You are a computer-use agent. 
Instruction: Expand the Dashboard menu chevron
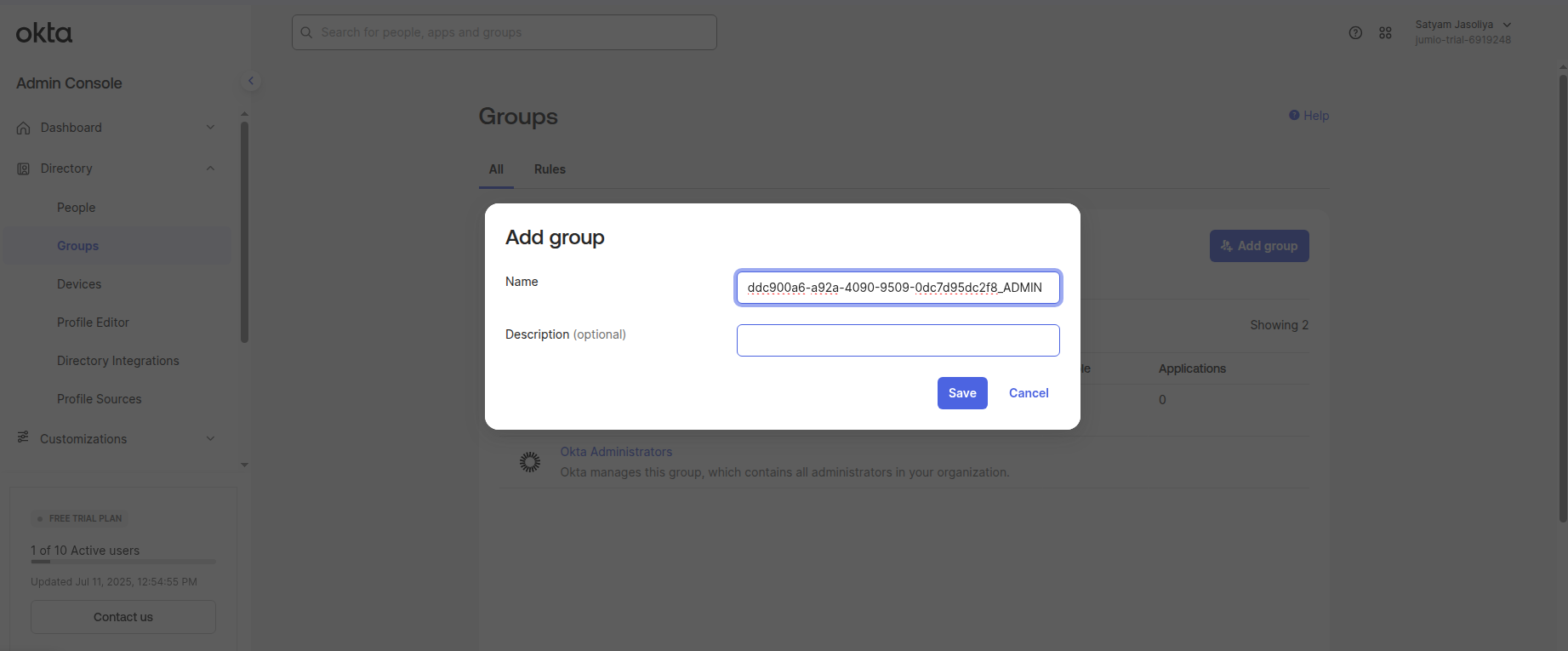pyautogui.click(x=210, y=128)
